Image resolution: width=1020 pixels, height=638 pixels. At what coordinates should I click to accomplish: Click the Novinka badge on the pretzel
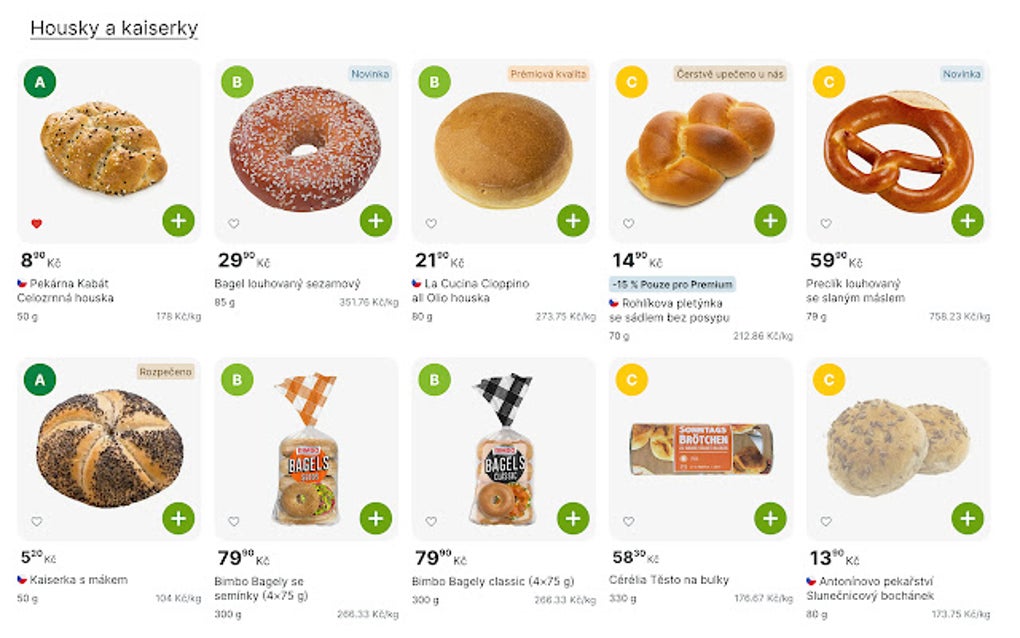tap(962, 74)
